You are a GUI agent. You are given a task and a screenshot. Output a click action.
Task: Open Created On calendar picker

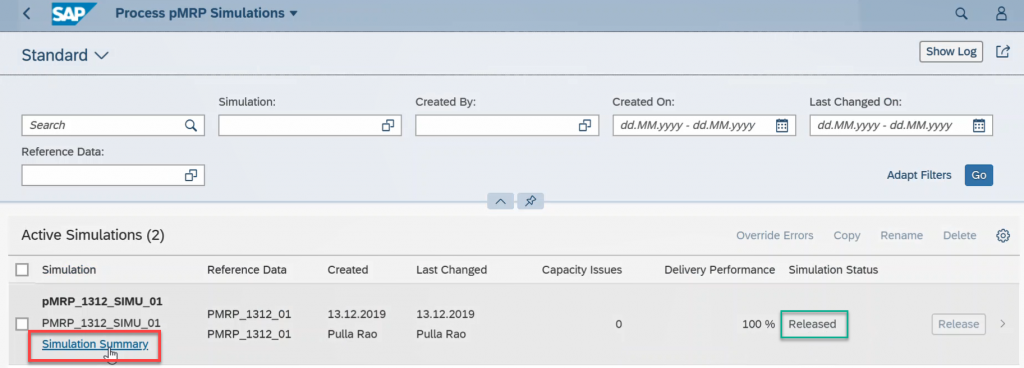782,125
